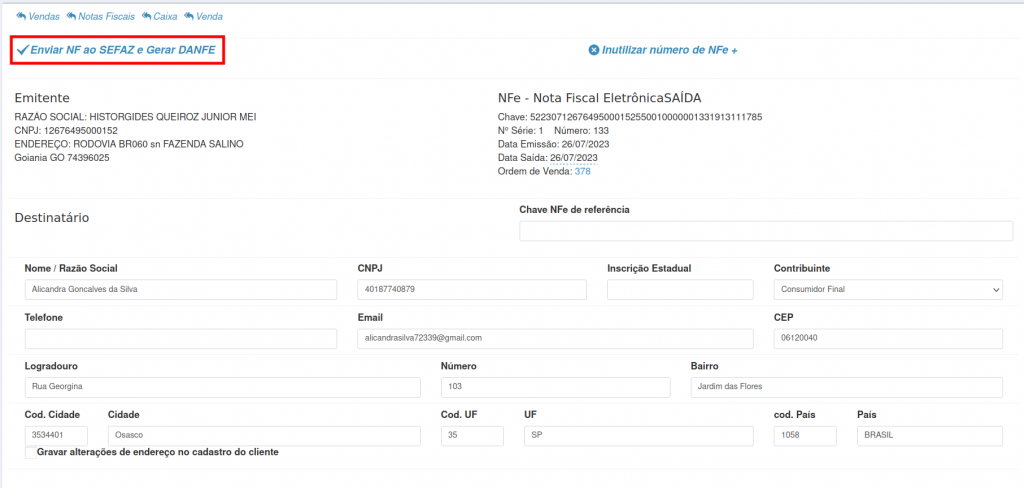
Task: Open the Caixa breadcrumb link
Action: 159,17
